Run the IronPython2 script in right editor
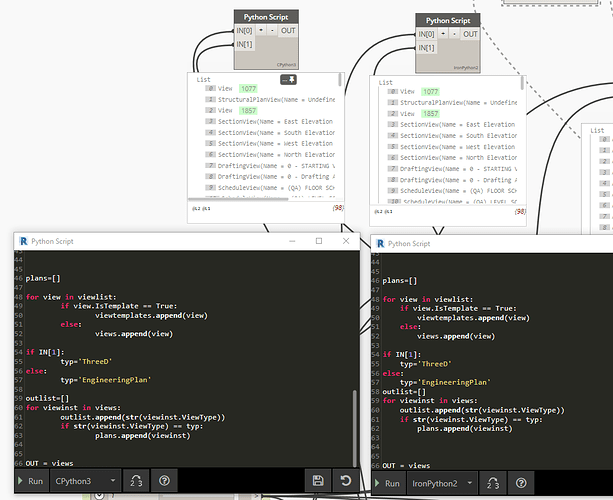Image resolution: width=613 pixels, height=500 pixels. (387, 483)
